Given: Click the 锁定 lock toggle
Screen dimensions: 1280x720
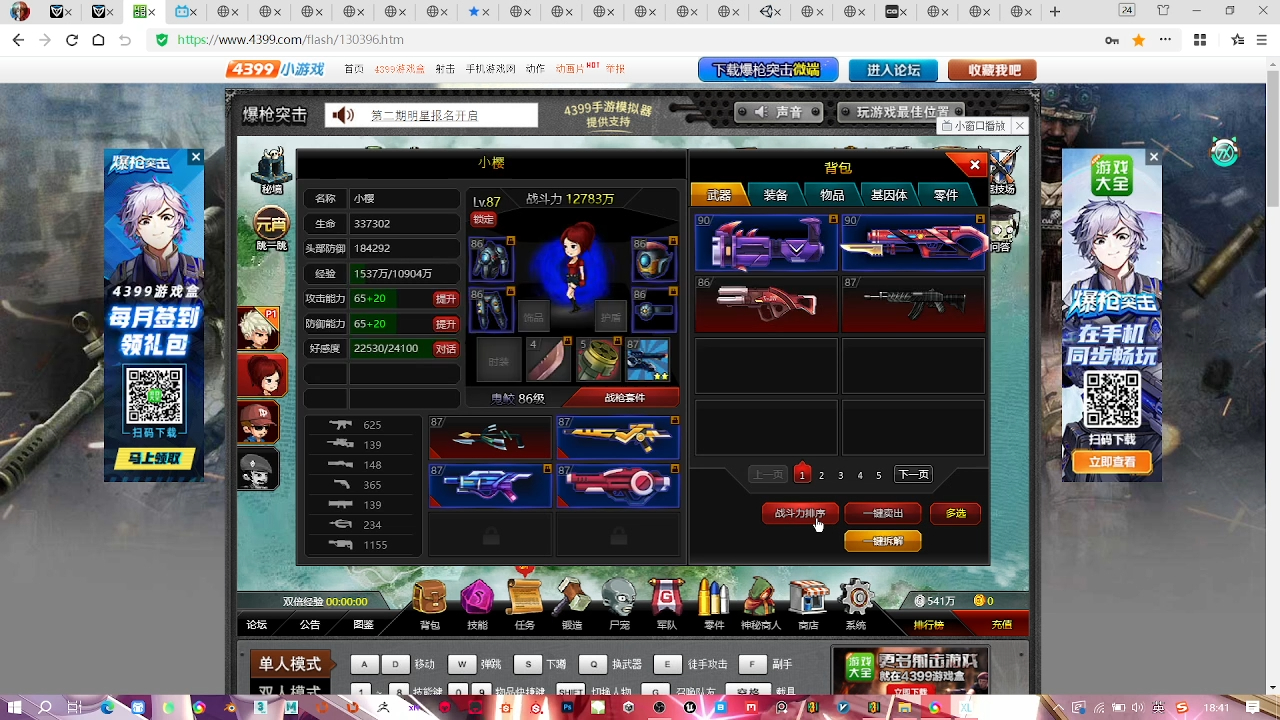Looking at the screenshot, I should (x=484, y=219).
